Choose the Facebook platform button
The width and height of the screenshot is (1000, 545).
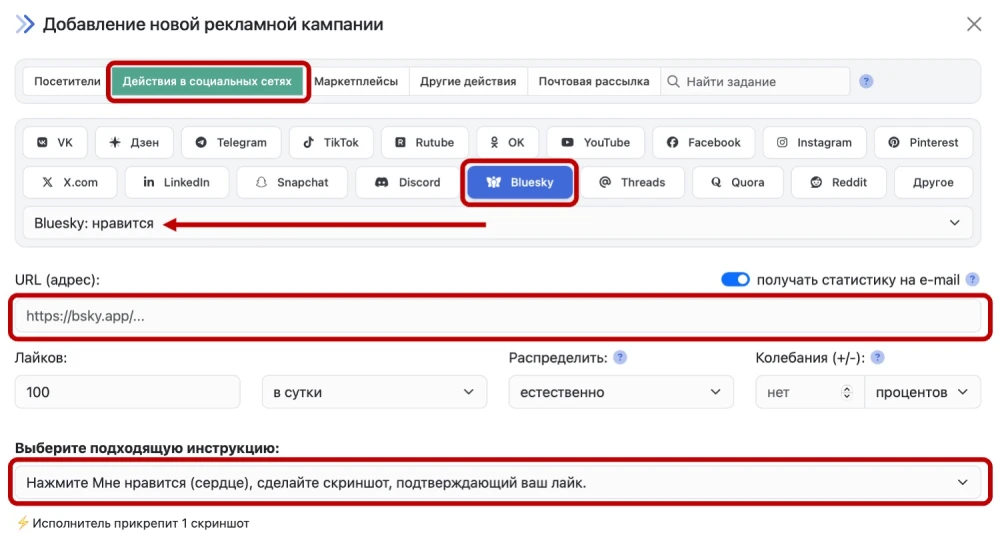pyautogui.click(x=703, y=142)
